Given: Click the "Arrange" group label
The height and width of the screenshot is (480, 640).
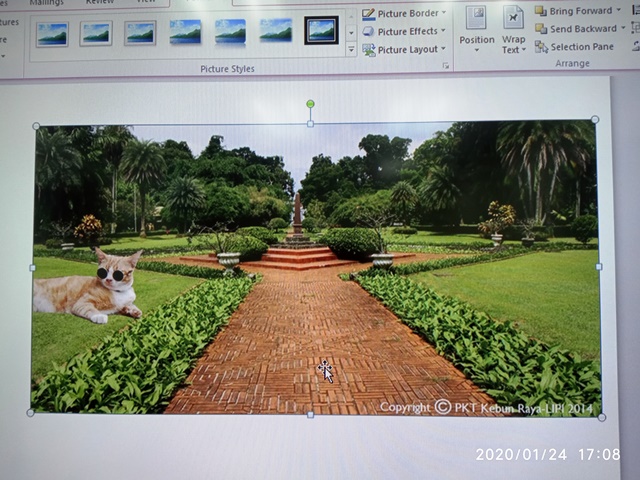Looking at the screenshot, I should 572,63.
